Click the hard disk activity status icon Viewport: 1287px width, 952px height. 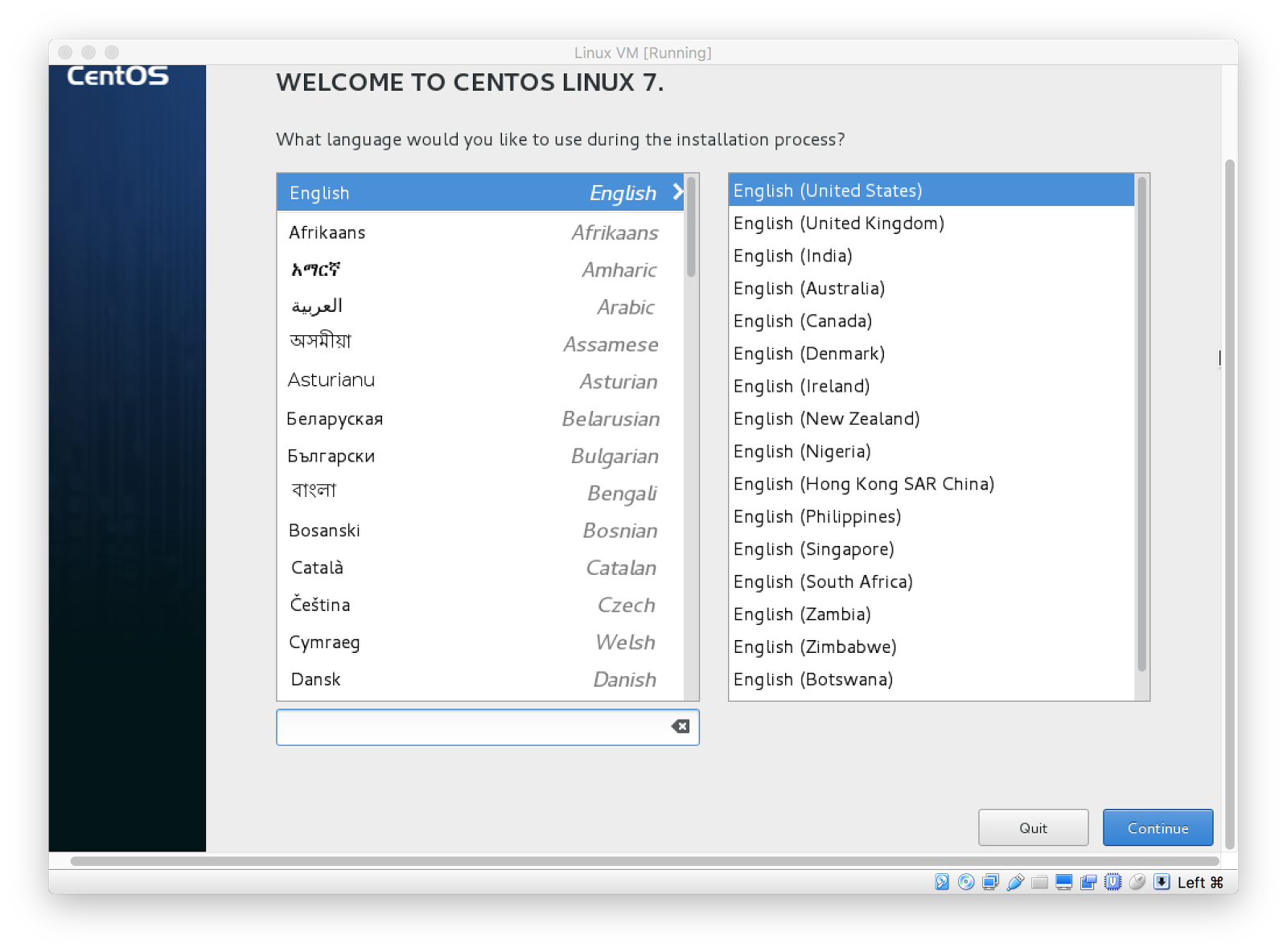point(942,882)
